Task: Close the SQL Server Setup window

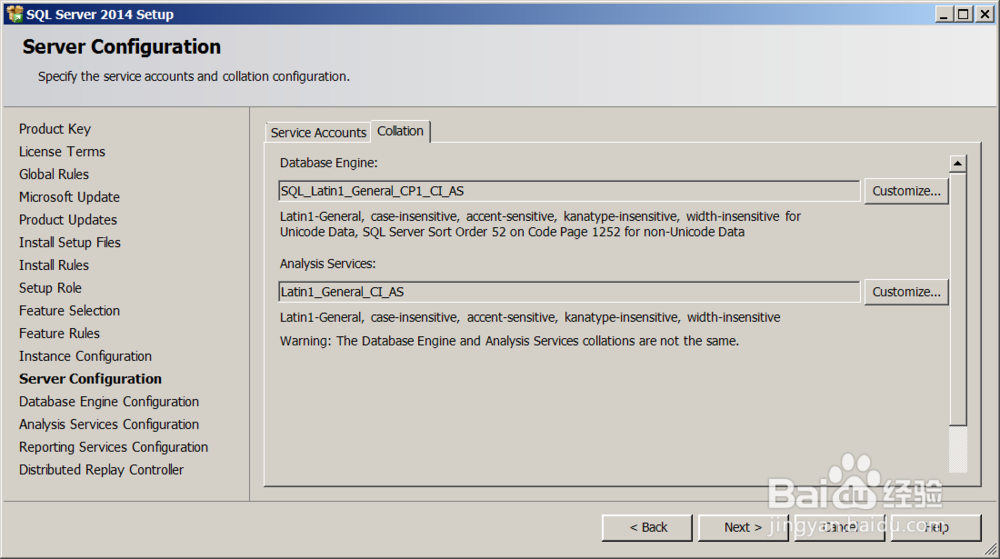Action: [985, 14]
